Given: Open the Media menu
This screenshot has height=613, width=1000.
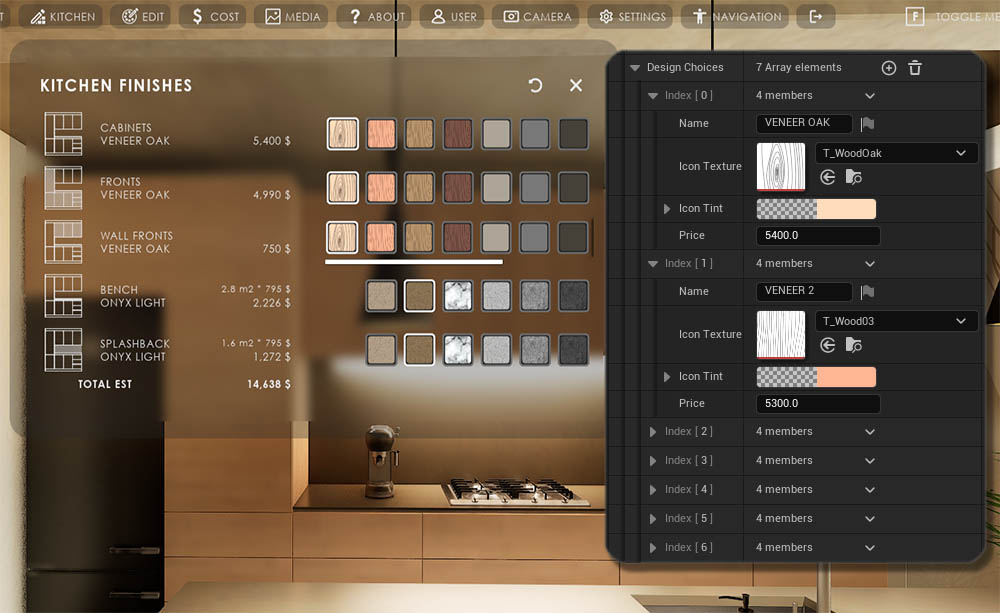Looking at the screenshot, I should pyautogui.click(x=292, y=17).
